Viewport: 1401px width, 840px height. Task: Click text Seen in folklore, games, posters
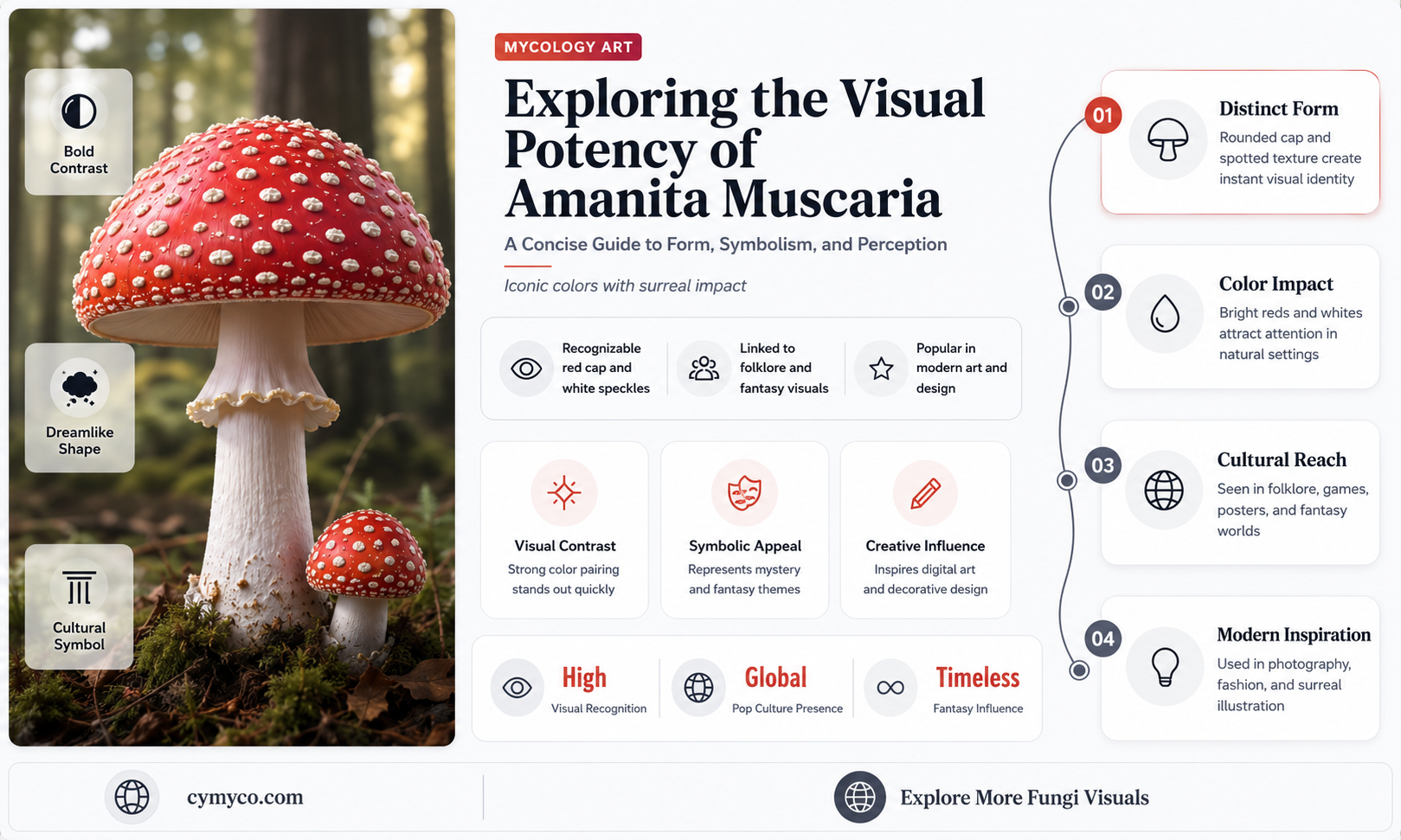click(1293, 510)
